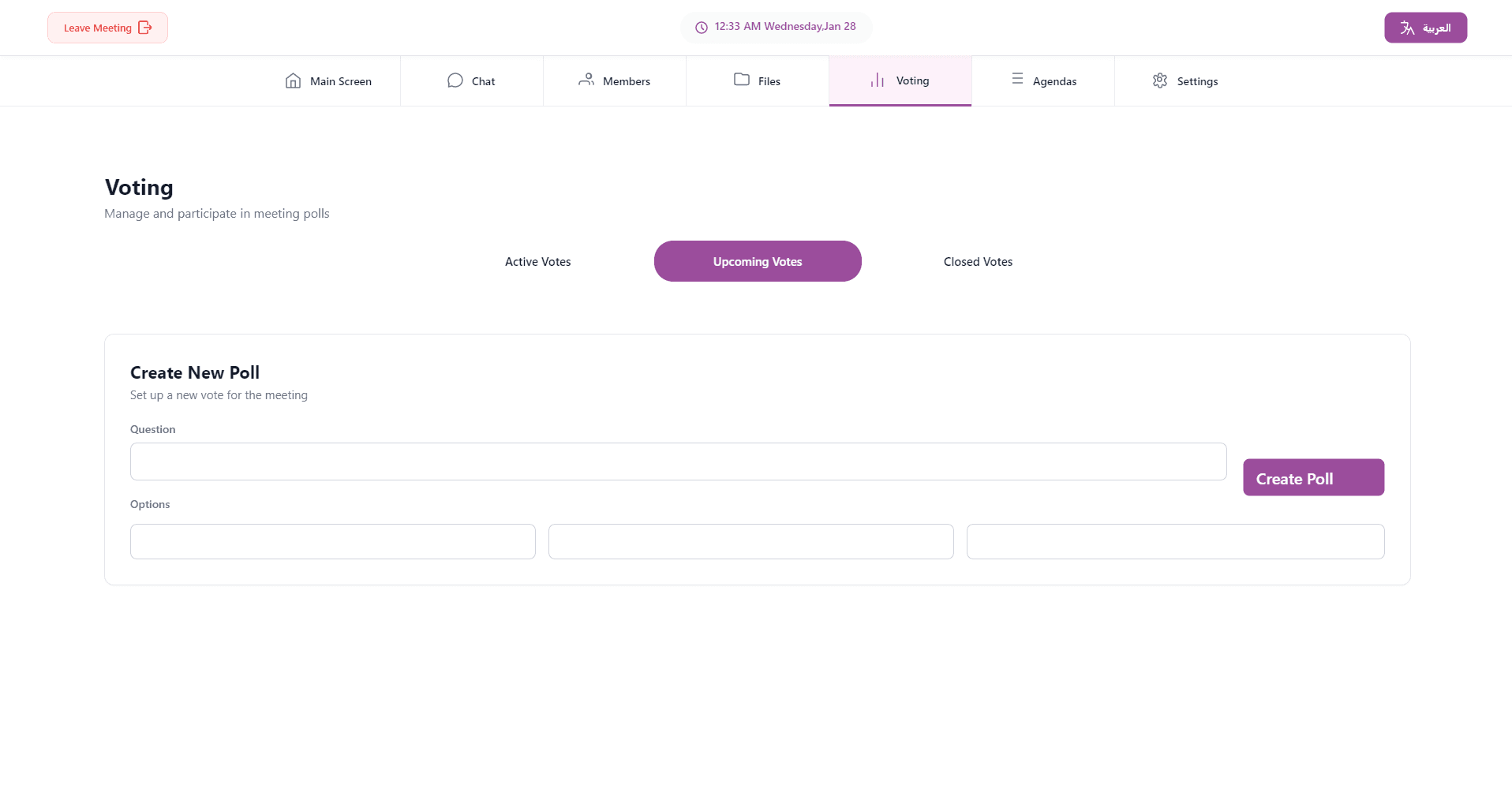Click the leave-meeting exit icon
The width and height of the screenshot is (1512, 811).
pos(145,27)
